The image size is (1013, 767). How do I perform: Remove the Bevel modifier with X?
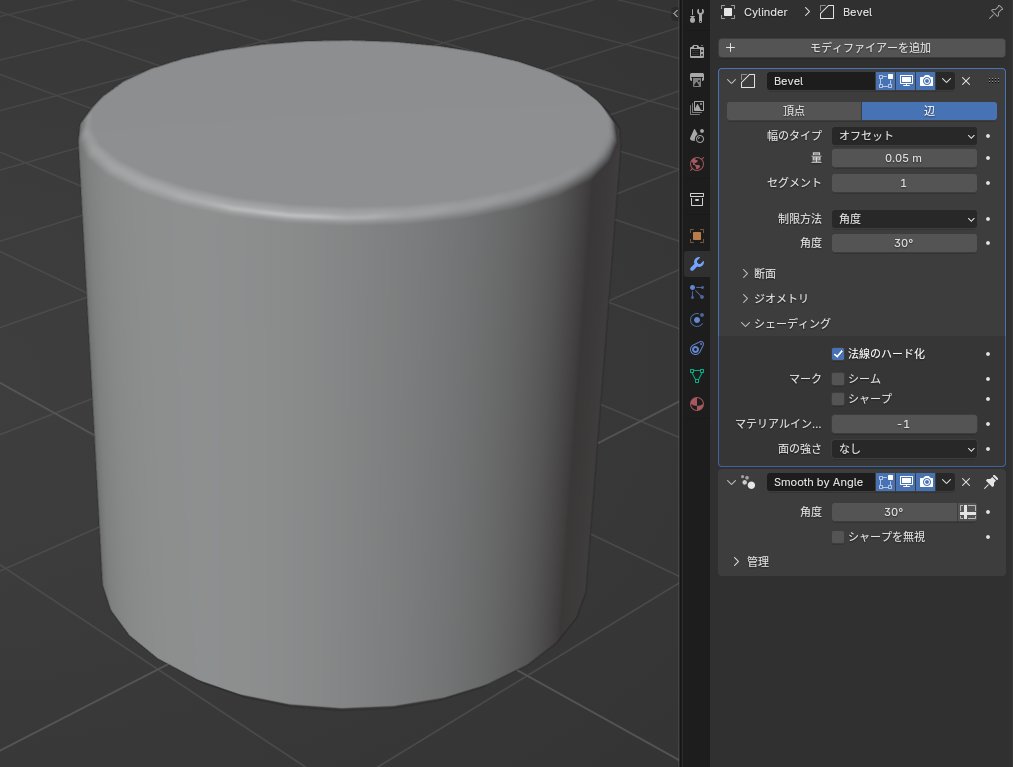pos(966,81)
